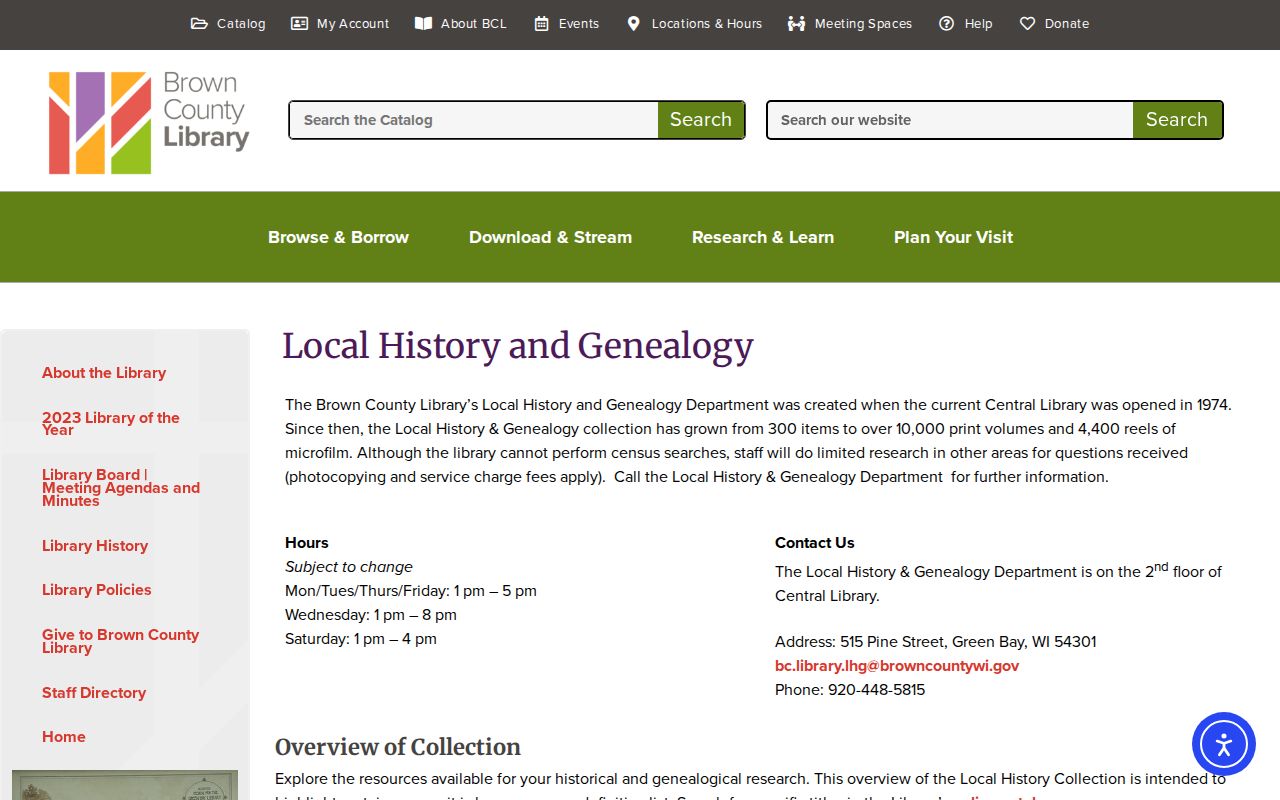This screenshot has height=800, width=1280.
Task: Open Give to Brown County Library link
Action: (x=121, y=641)
